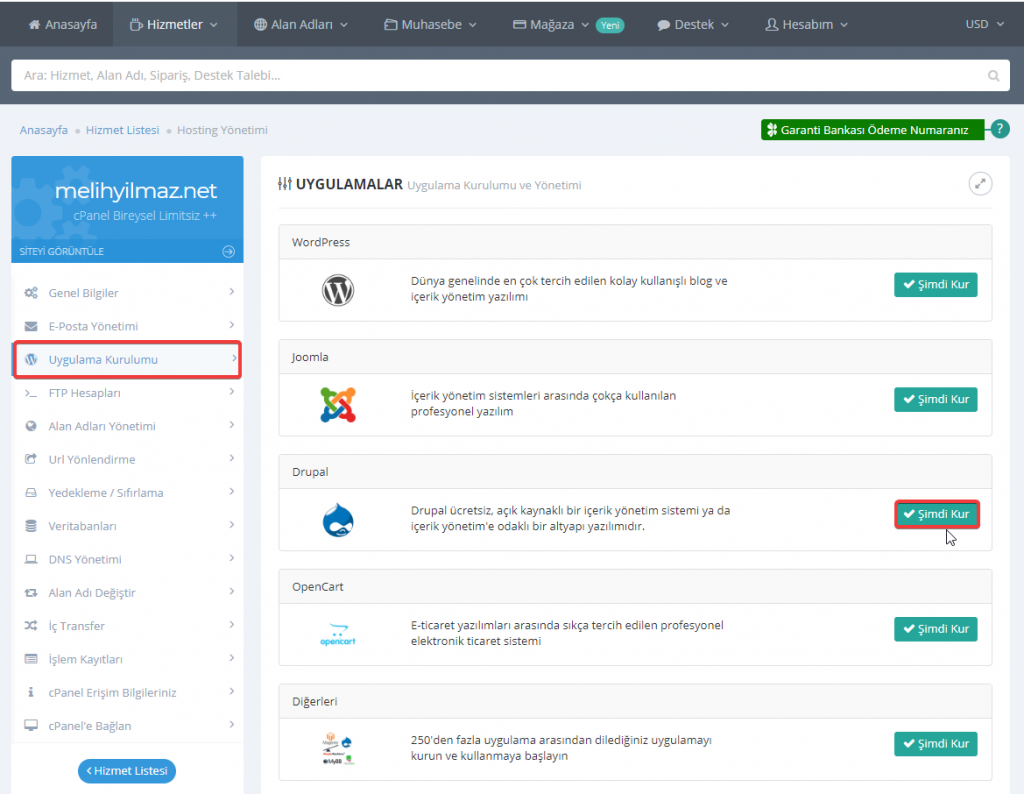Open E-Posta Yönetimi in sidebar
The image size is (1024, 794).
tap(93, 326)
